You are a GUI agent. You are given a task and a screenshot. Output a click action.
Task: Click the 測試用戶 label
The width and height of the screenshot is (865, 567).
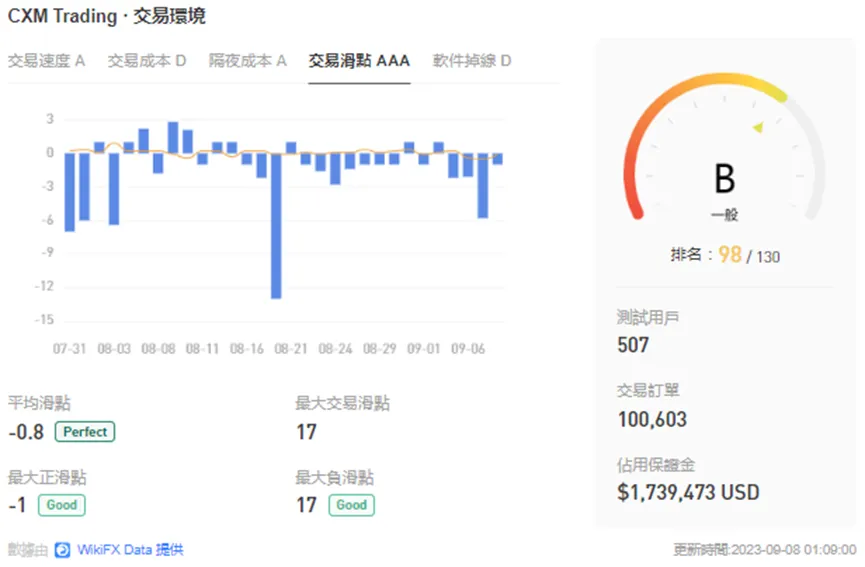point(648,318)
